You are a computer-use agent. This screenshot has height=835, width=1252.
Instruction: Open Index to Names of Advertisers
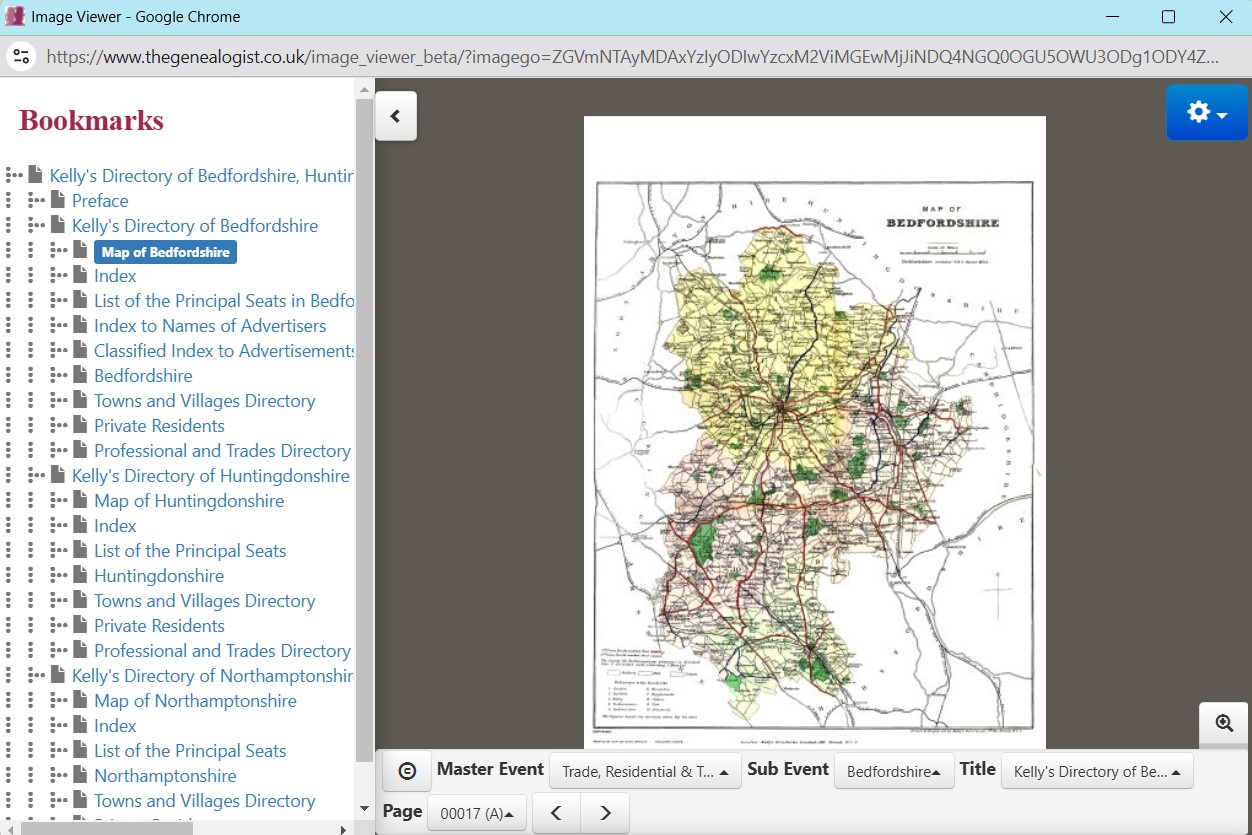click(x=210, y=326)
